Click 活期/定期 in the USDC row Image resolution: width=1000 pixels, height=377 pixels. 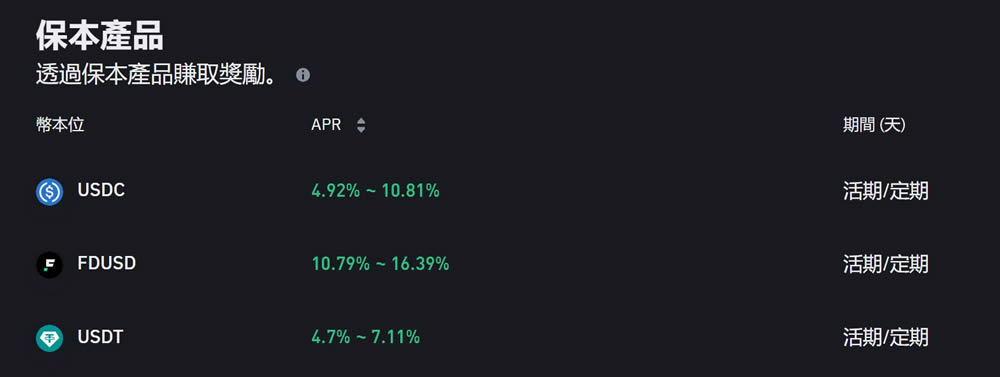pyautogui.click(x=886, y=191)
